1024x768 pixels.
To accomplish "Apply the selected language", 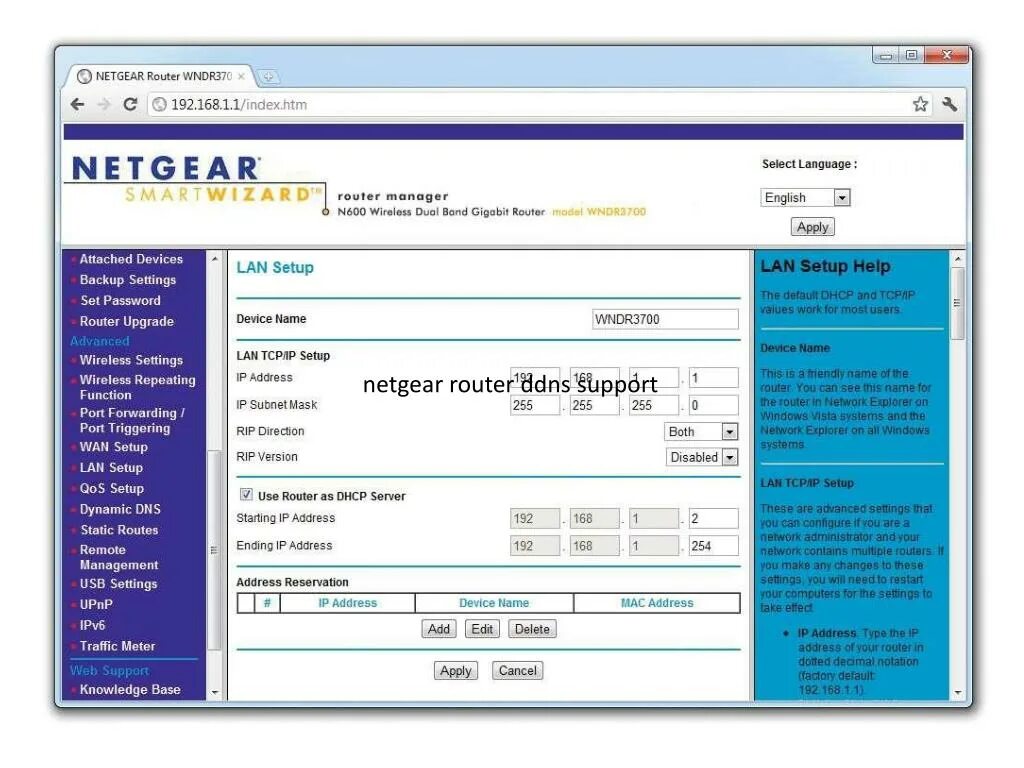I will 812,227.
